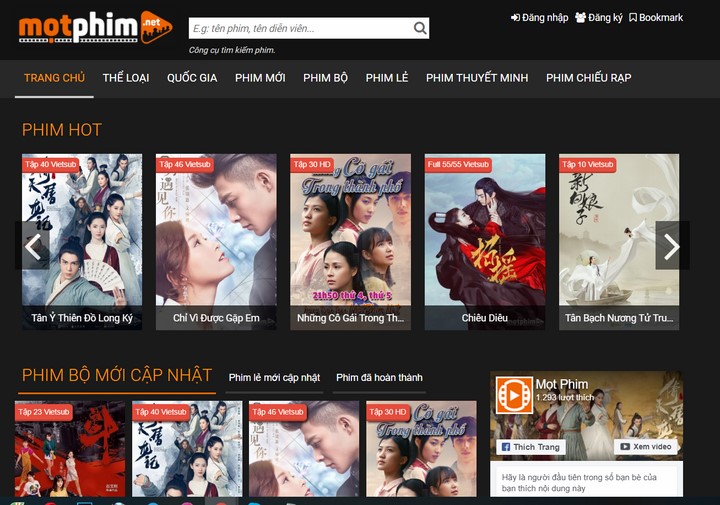
Task: Click the Full 55/55 Vietsub badge
Action: tap(458, 164)
